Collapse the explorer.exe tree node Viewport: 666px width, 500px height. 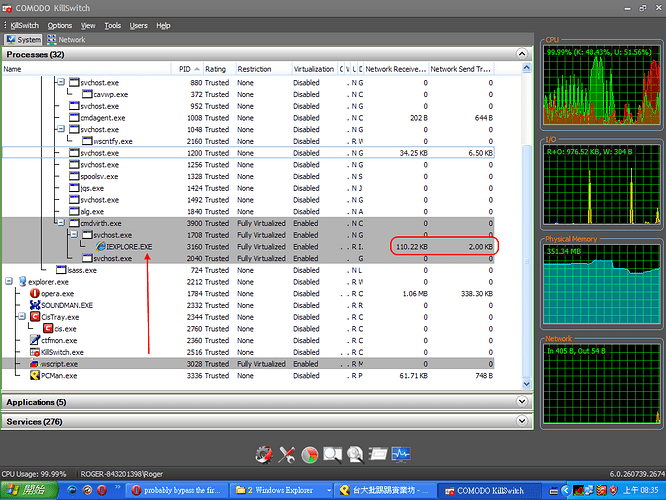tap(9, 281)
